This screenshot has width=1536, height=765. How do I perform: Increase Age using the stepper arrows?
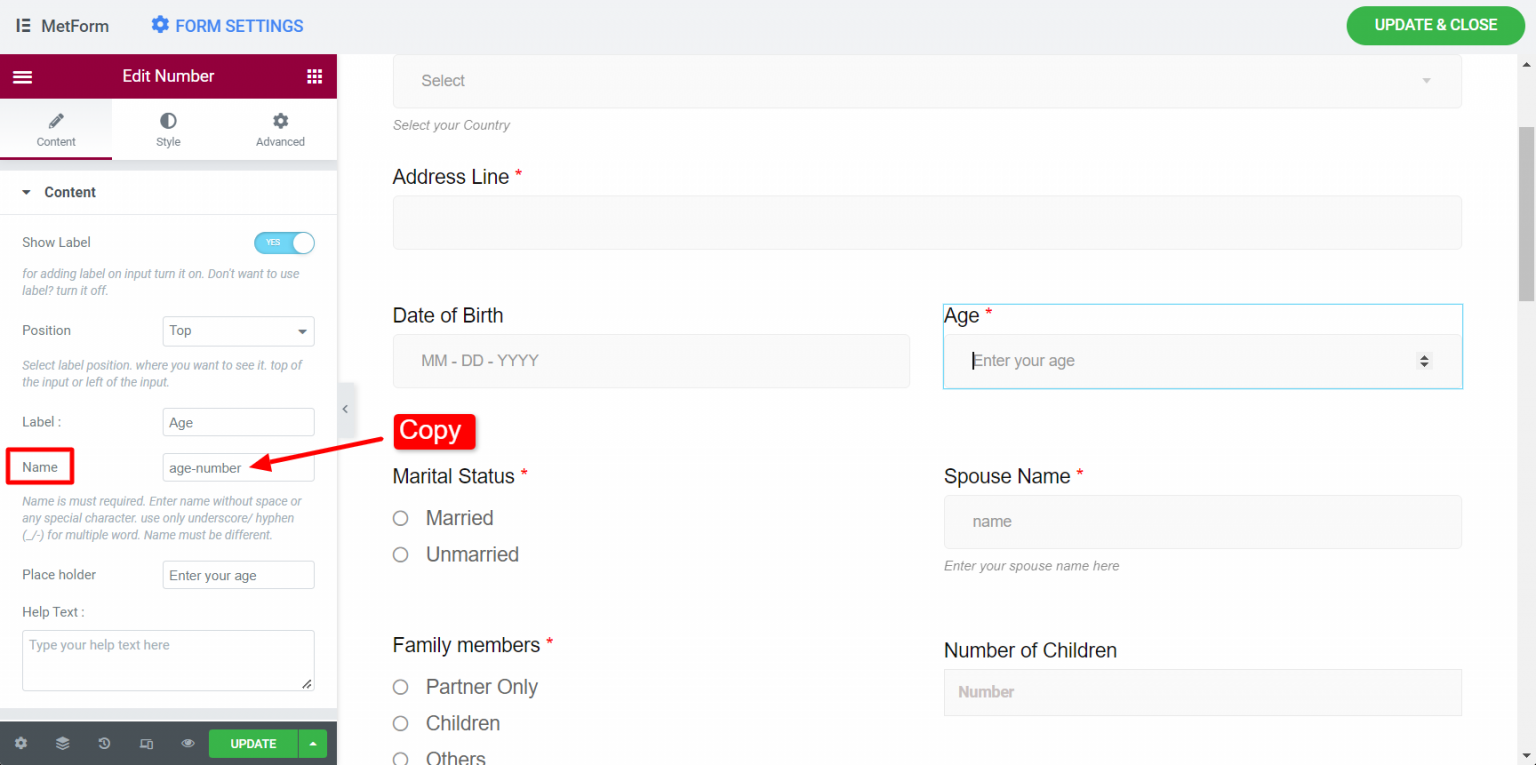pos(1424,360)
